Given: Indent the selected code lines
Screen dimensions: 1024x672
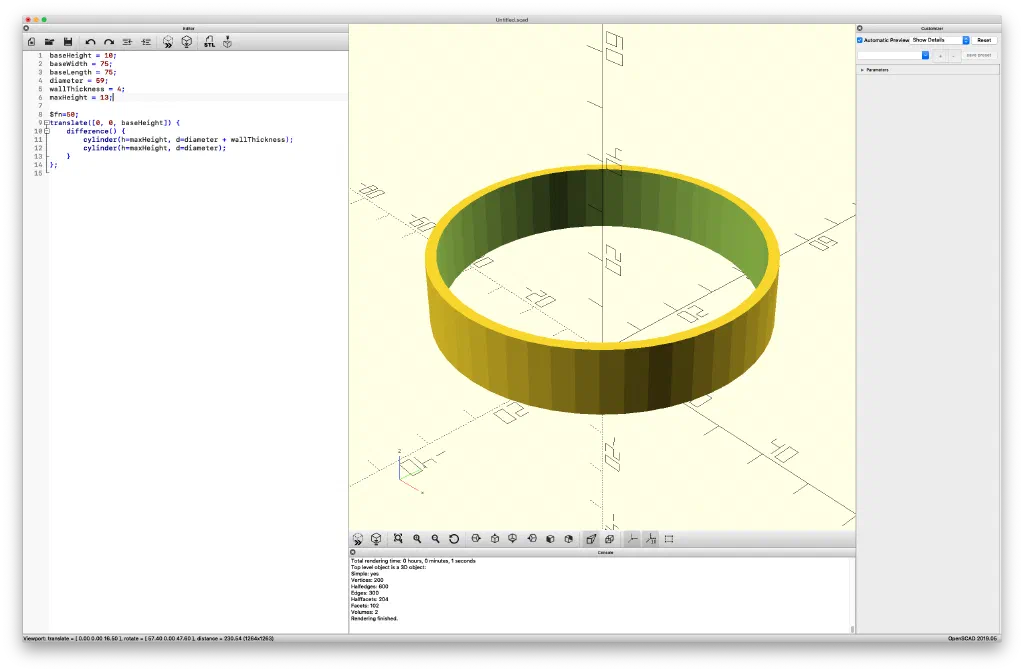Looking at the screenshot, I should coord(146,42).
